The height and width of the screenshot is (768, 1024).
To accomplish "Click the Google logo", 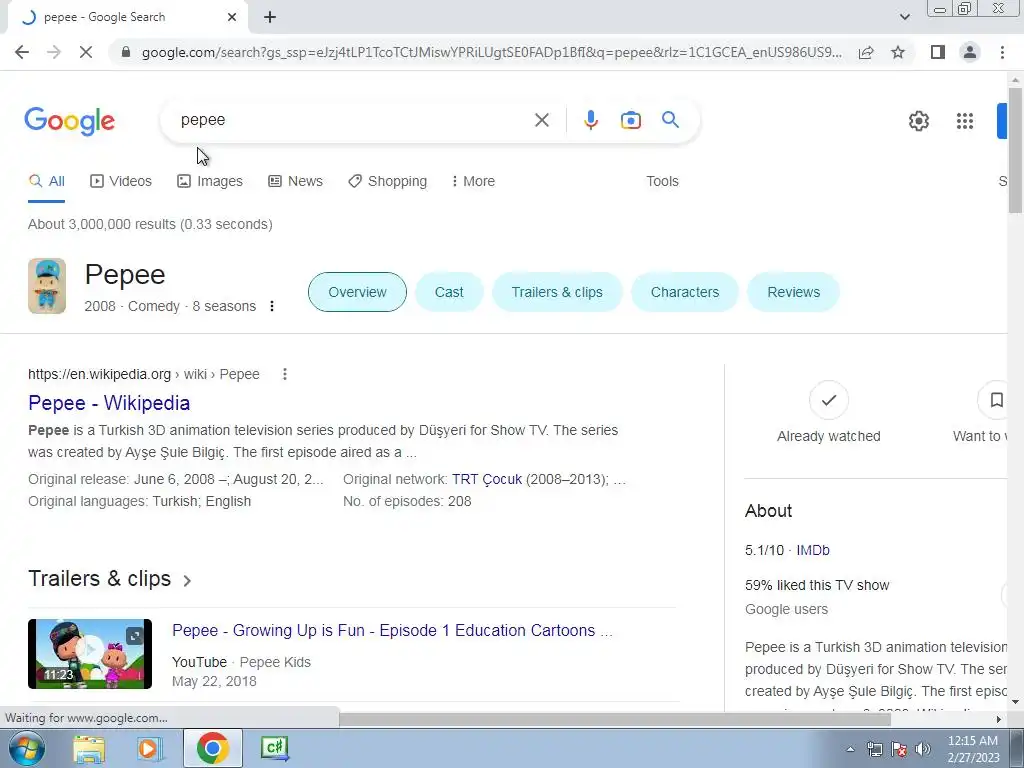I will pyautogui.click(x=70, y=121).
